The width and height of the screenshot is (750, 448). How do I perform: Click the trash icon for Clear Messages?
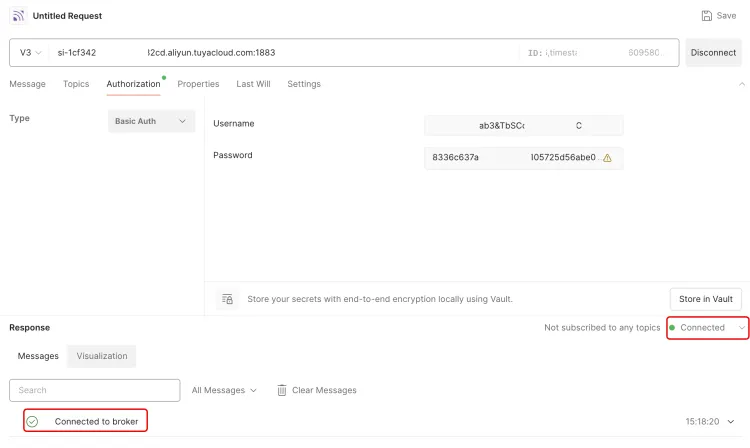[282, 390]
